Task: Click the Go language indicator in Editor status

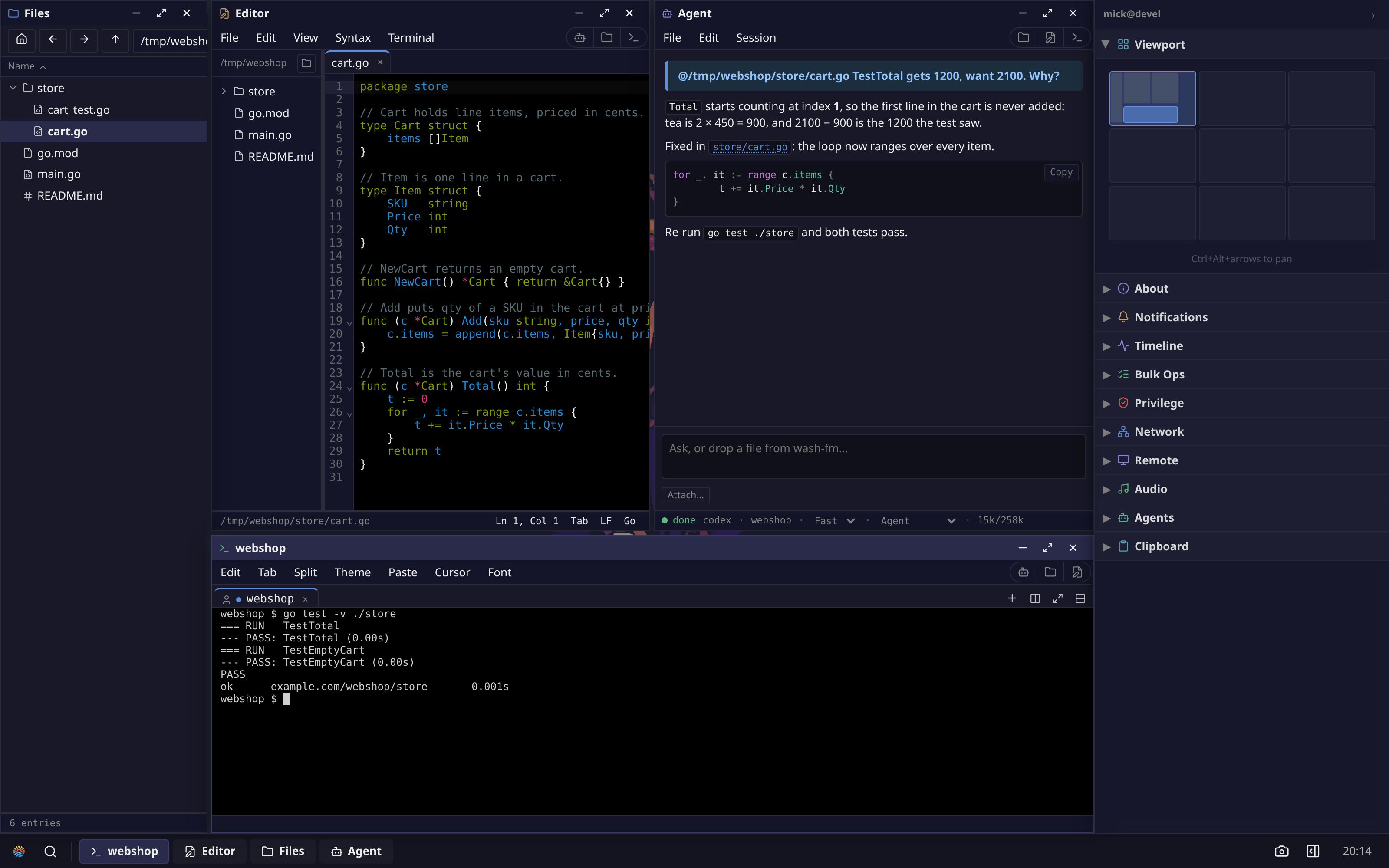Action: (629, 521)
